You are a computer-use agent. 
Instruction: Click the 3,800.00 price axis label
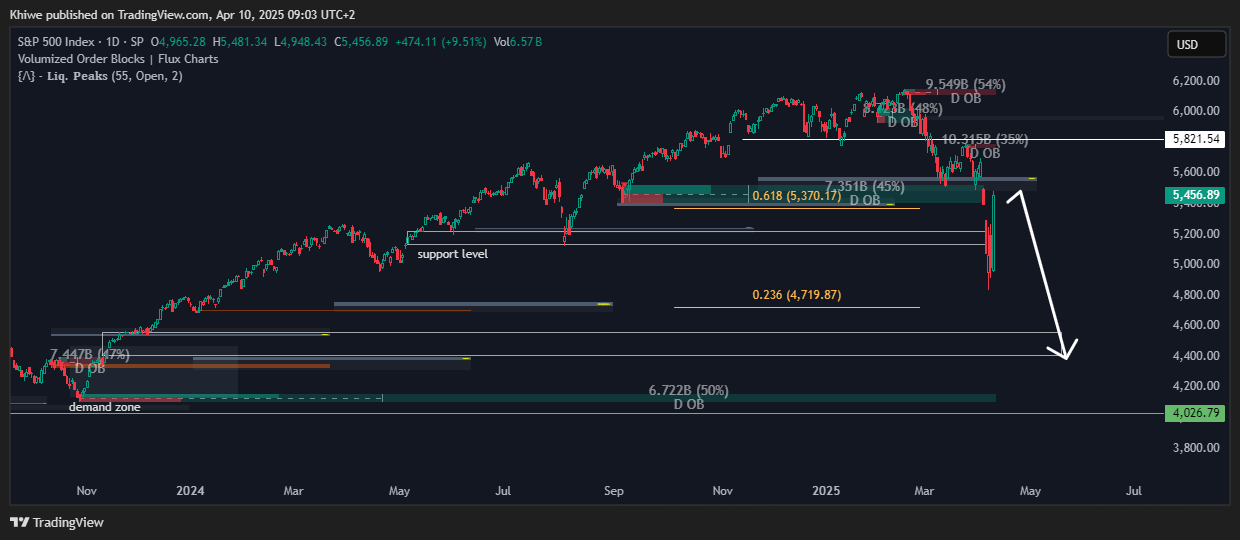click(x=1194, y=448)
